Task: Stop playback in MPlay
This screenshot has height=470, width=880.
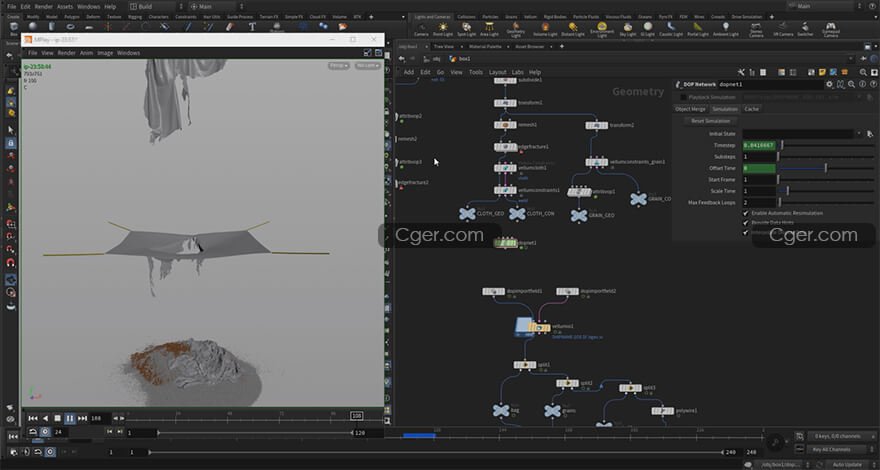Action: coord(57,418)
